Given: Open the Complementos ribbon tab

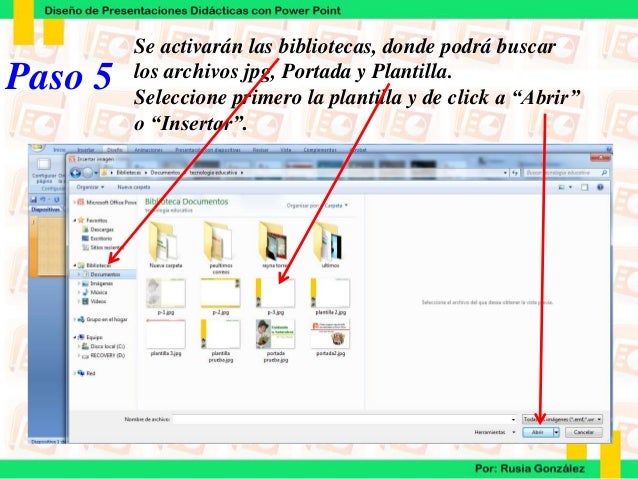Looking at the screenshot, I should (x=320, y=150).
